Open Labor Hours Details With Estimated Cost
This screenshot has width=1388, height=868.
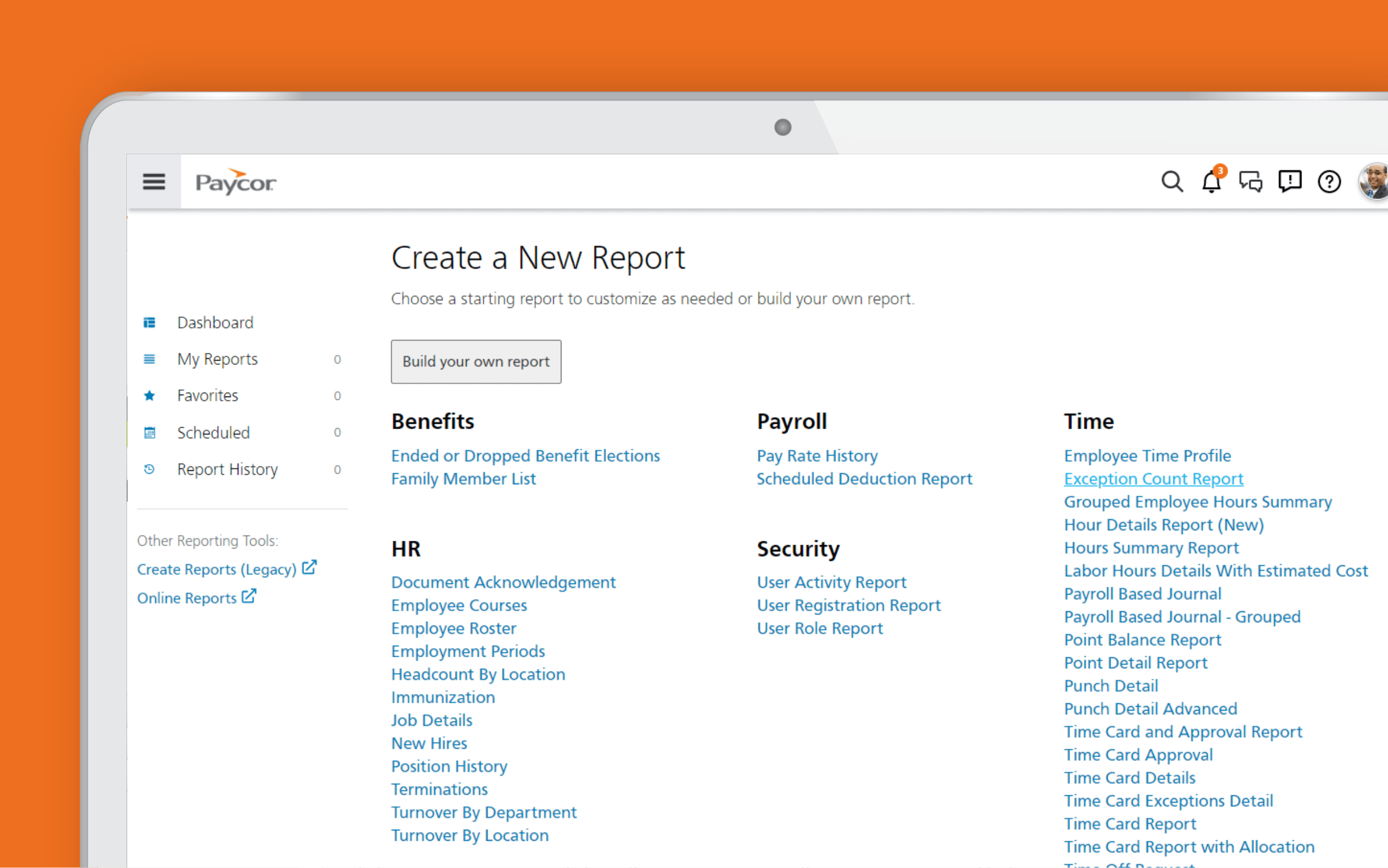[x=1217, y=571]
